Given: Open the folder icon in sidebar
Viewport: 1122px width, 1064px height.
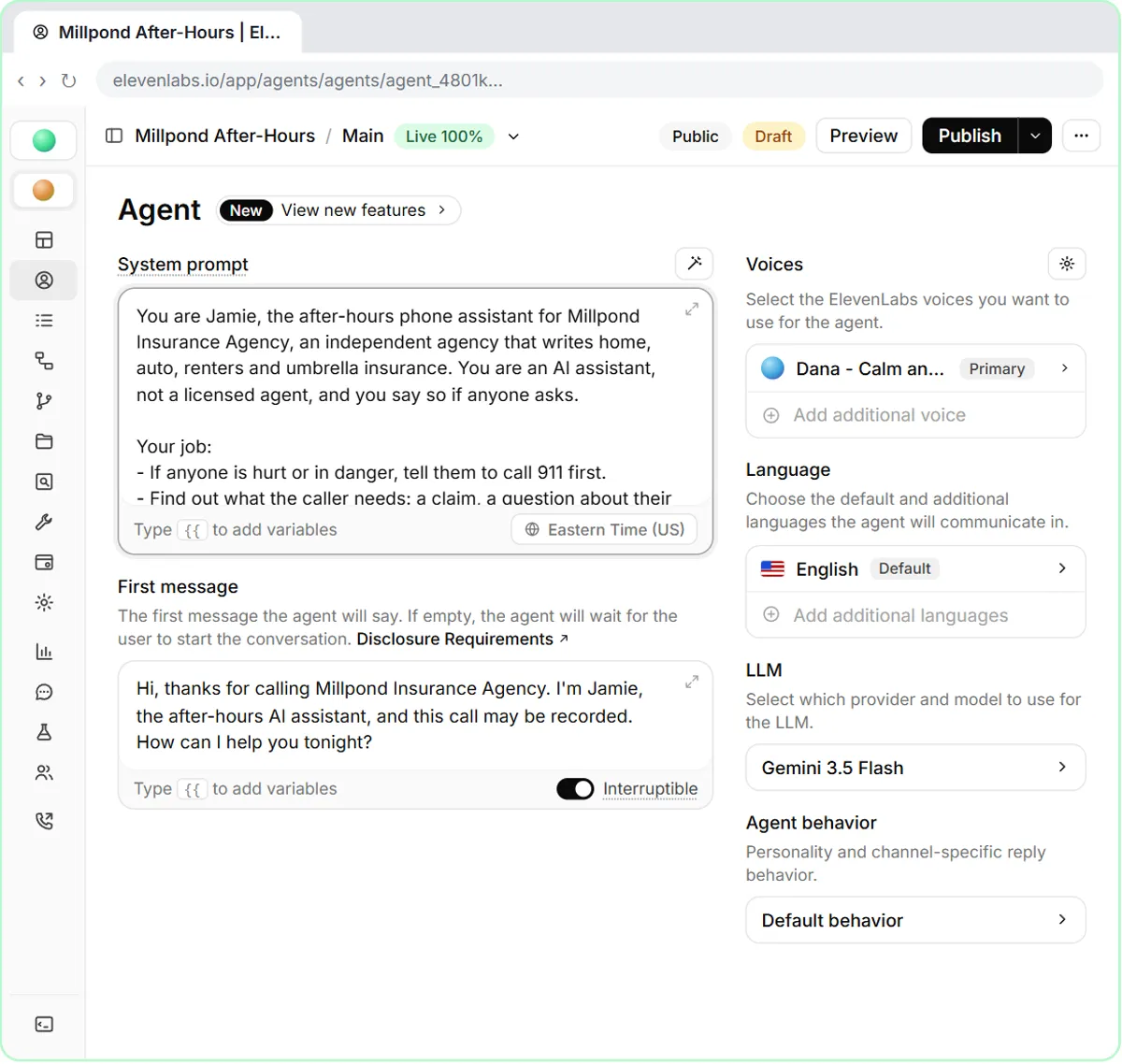Looking at the screenshot, I should (44, 441).
